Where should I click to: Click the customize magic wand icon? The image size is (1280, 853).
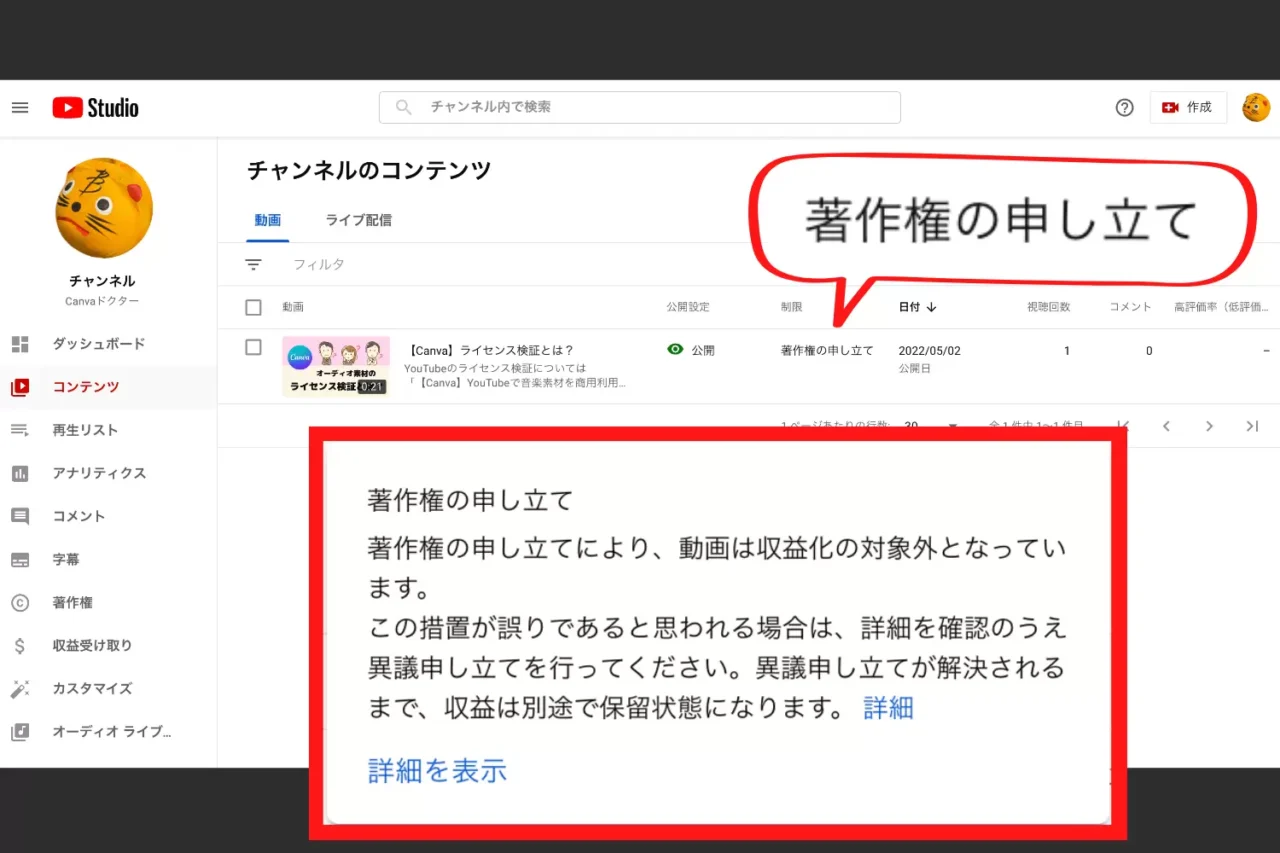pos(20,689)
